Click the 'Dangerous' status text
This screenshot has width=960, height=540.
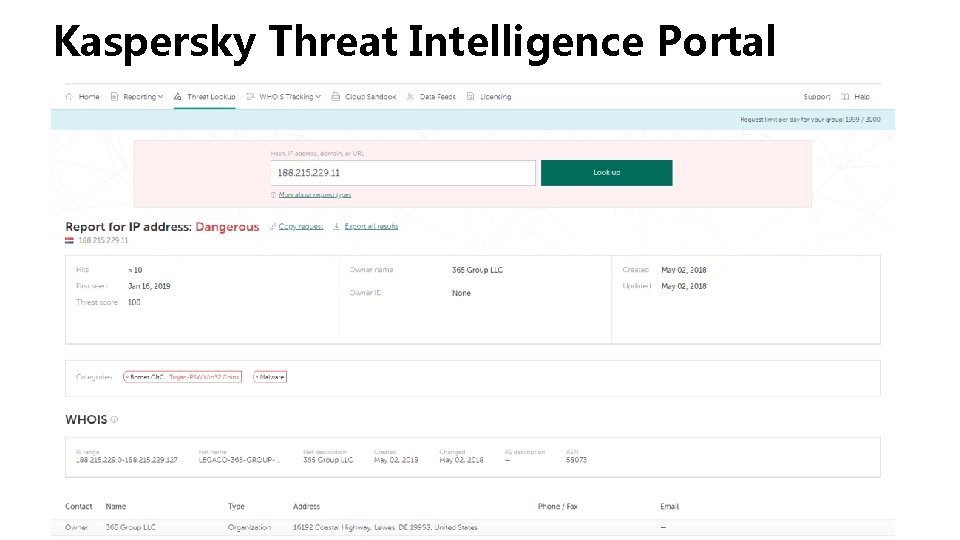click(x=227, y=227)
